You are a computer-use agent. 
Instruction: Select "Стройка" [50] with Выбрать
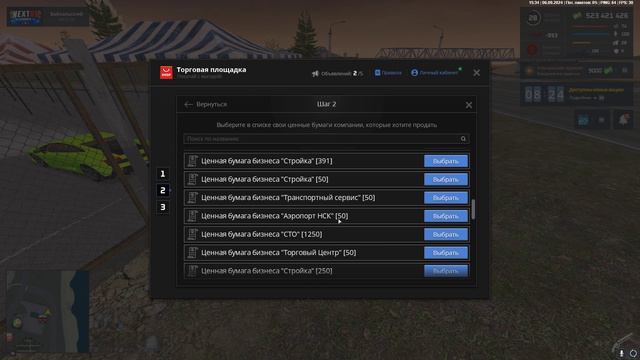[x=446, y=179]
